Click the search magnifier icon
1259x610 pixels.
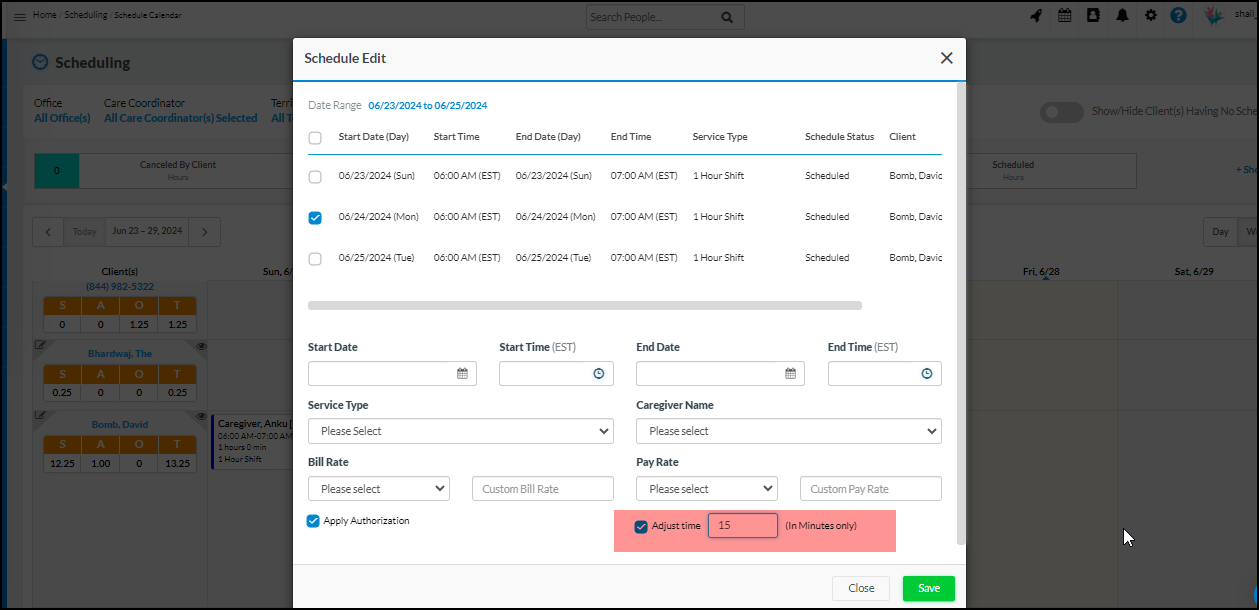point(726,17)
